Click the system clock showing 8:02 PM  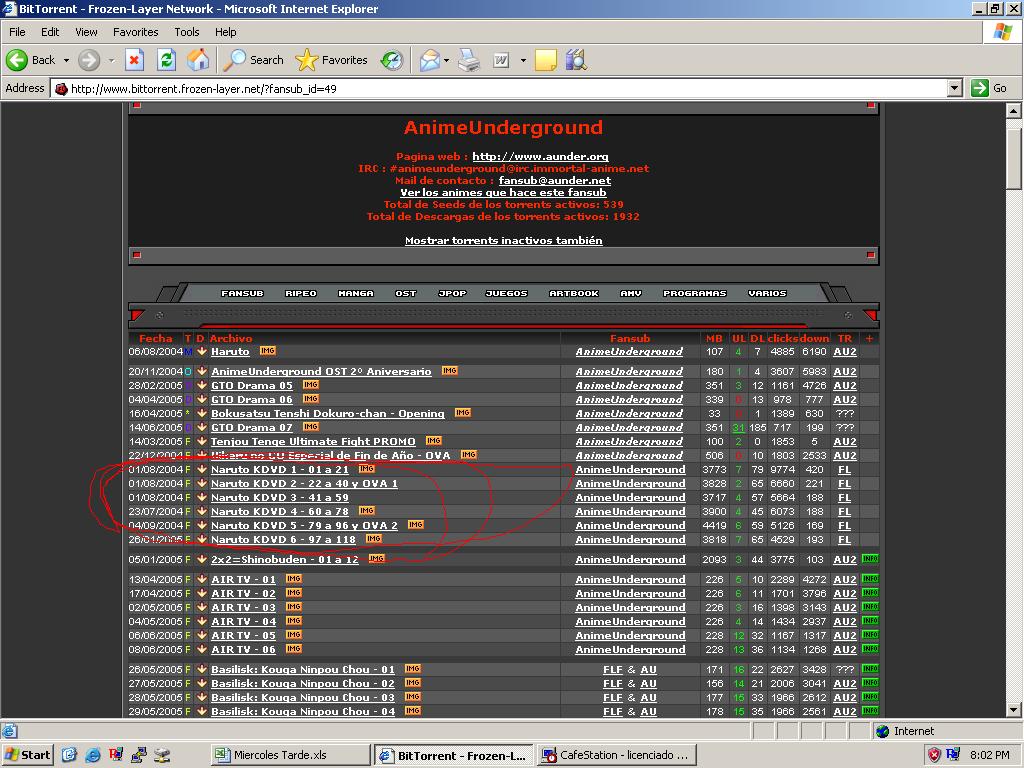click(x=990, y=755)
